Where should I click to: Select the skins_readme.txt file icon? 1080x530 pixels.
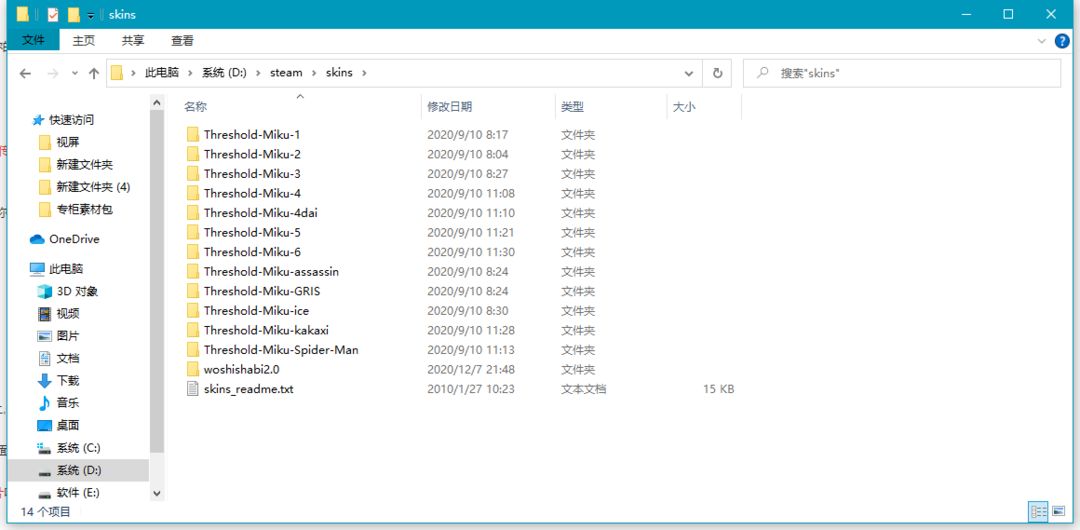point(193,389)
